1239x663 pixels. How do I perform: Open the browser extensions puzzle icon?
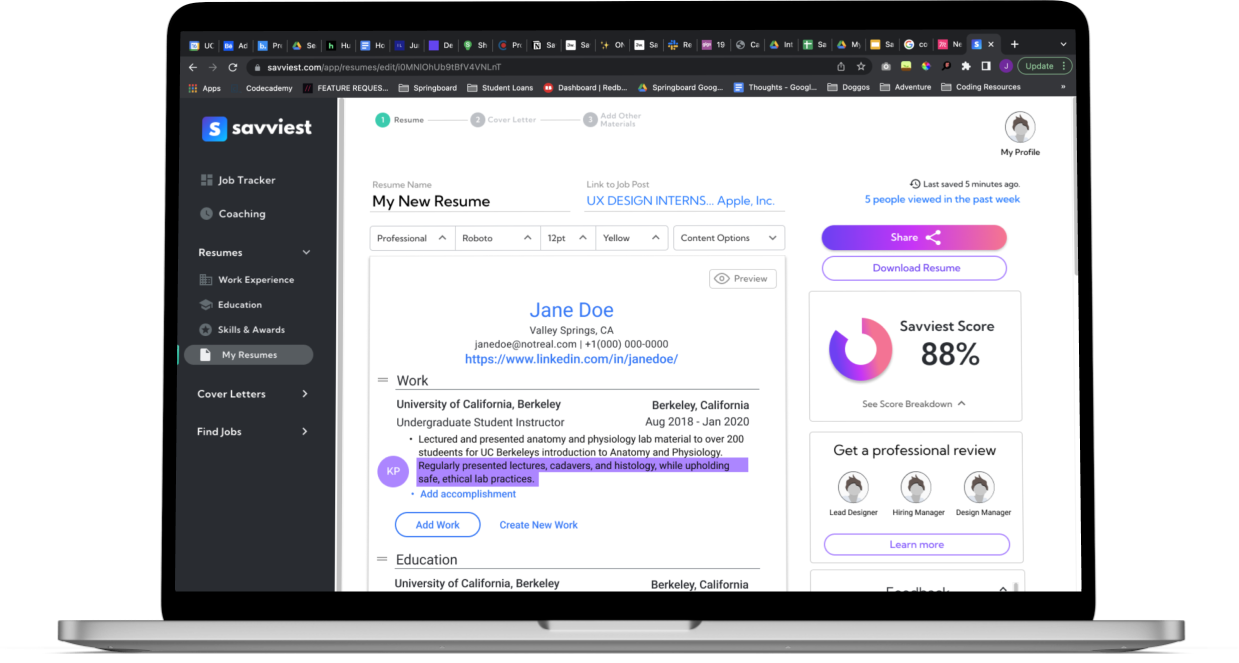point(966,66)
